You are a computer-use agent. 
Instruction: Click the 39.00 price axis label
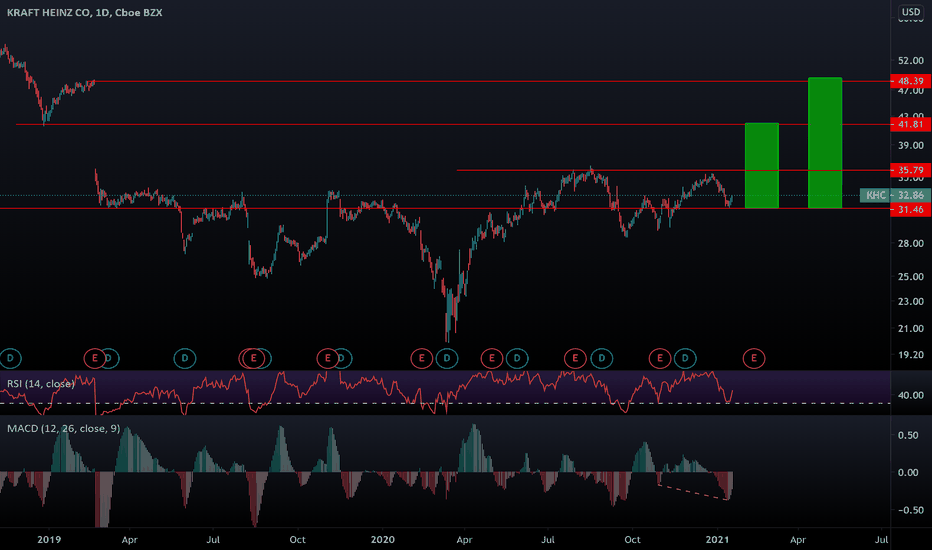click(x=911, y=145)
